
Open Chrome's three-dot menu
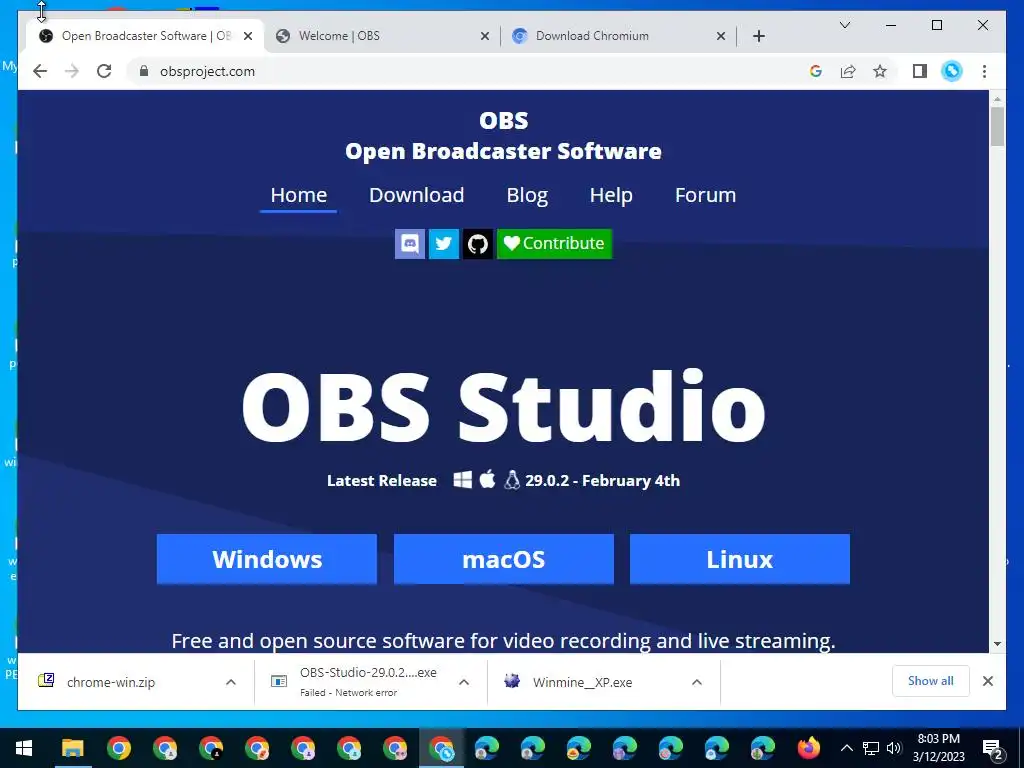984,71
